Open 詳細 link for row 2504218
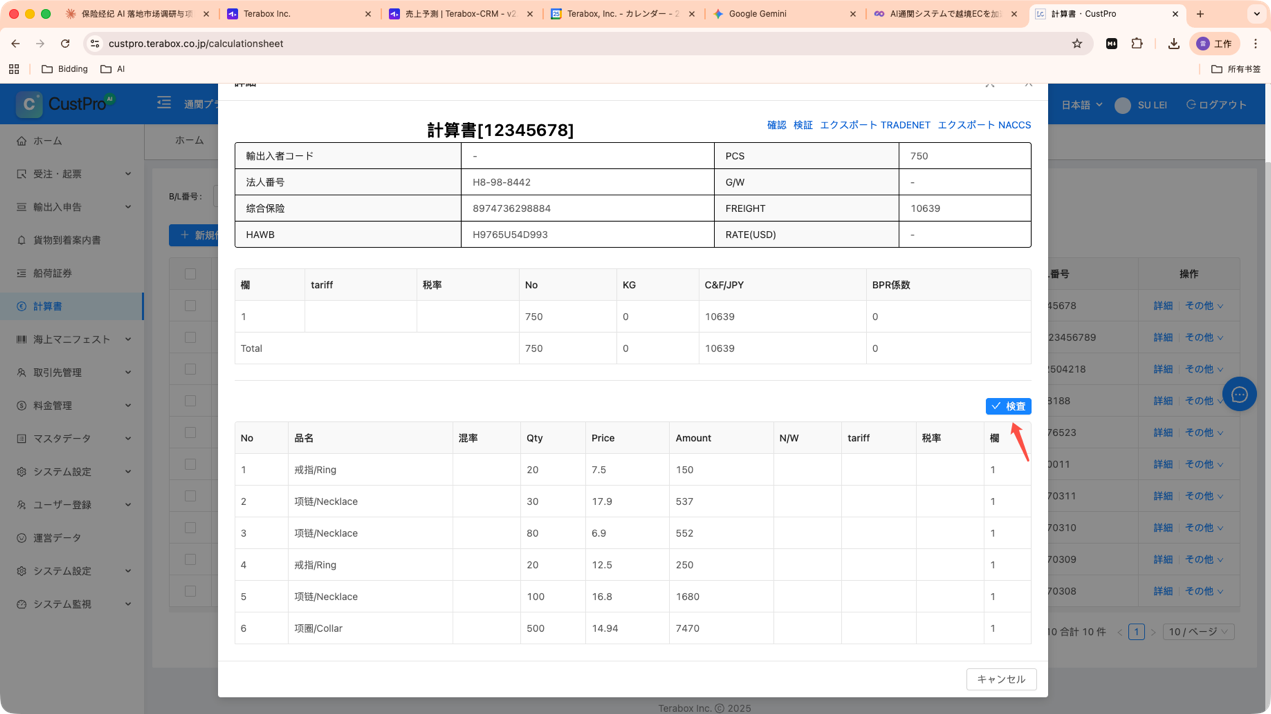1271x714 pixels. 1162,369
